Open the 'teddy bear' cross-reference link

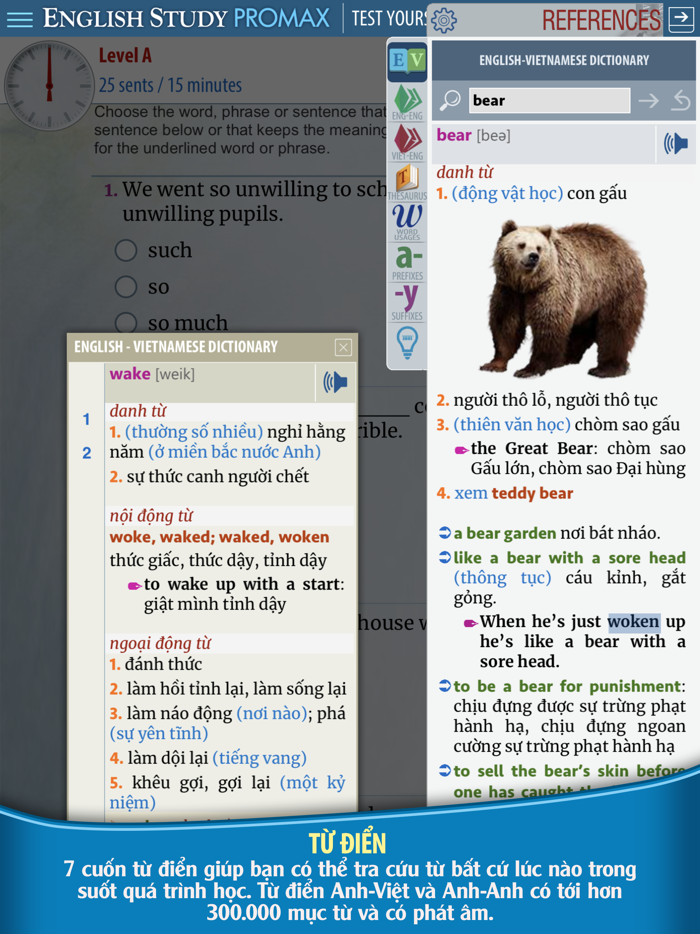coord(532,493)
